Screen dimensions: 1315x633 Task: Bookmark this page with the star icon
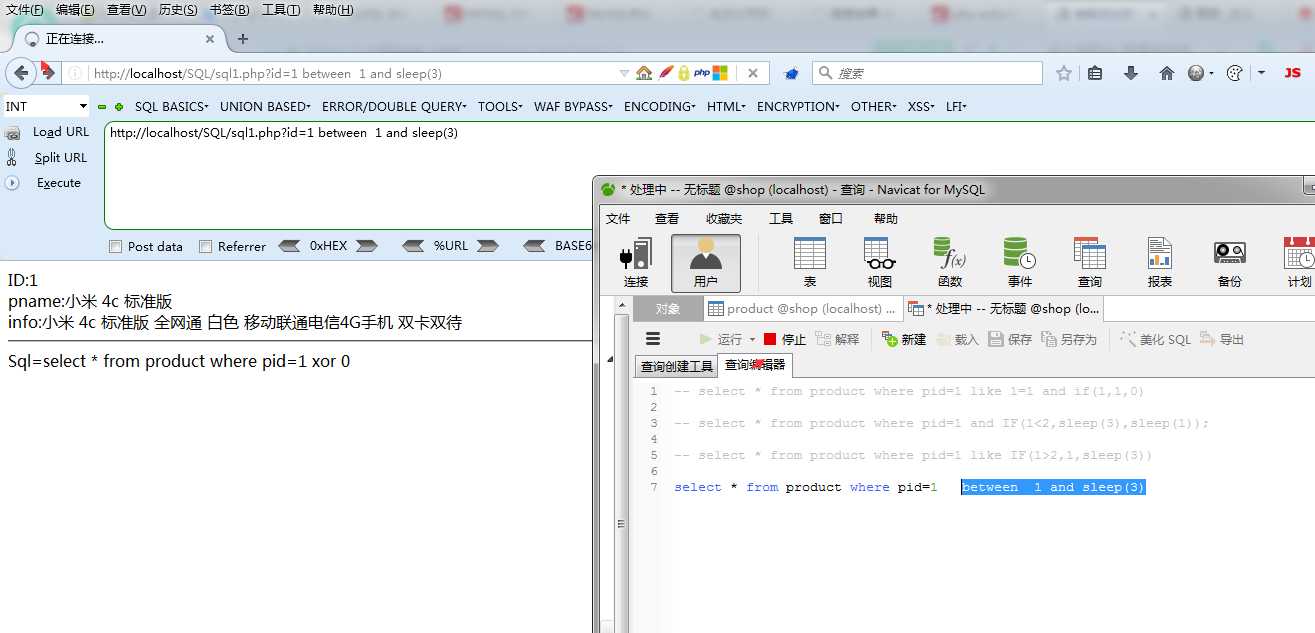1064,73
